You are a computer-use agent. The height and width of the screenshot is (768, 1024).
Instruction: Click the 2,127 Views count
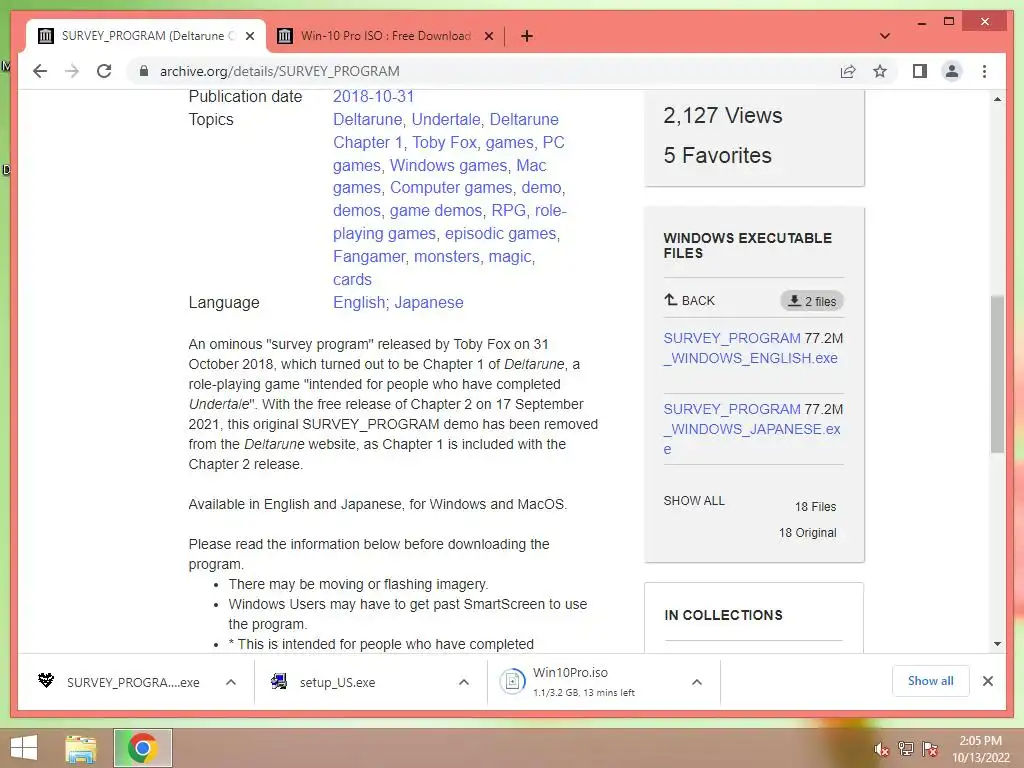pos(722,116)
